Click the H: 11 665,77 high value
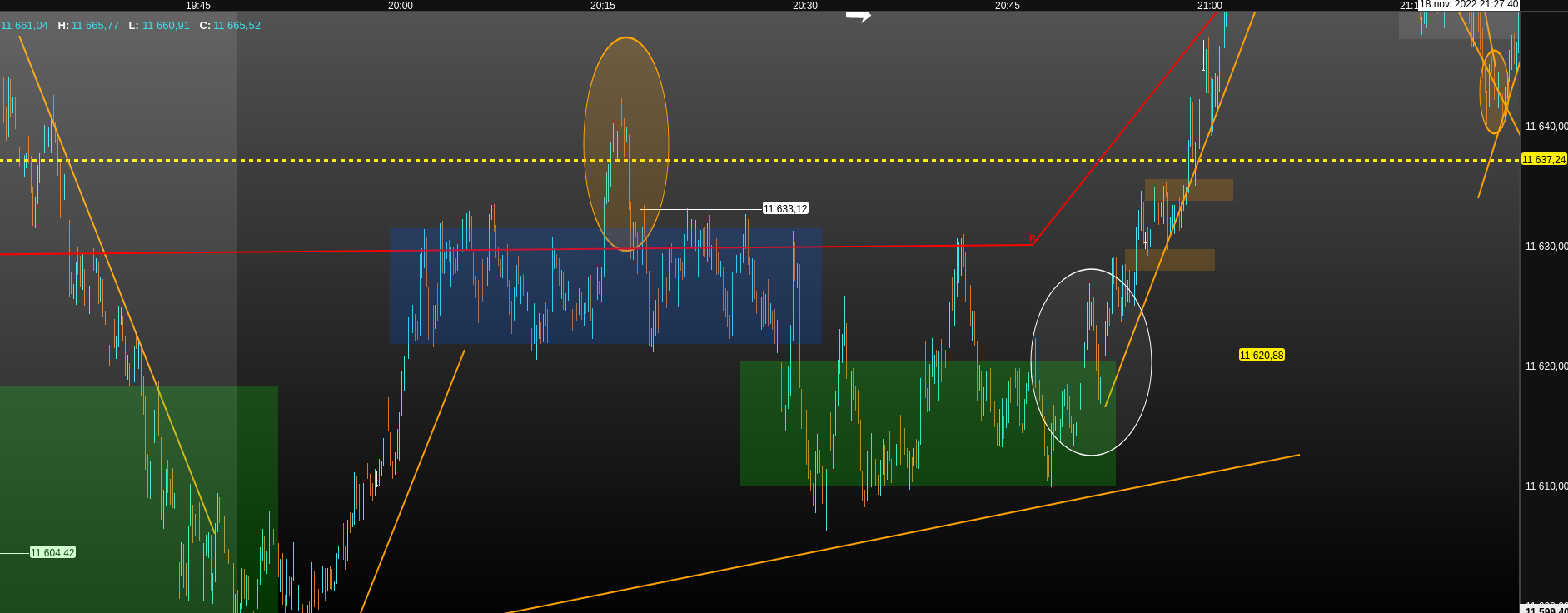1568x613 pixels. coord(88,26)
